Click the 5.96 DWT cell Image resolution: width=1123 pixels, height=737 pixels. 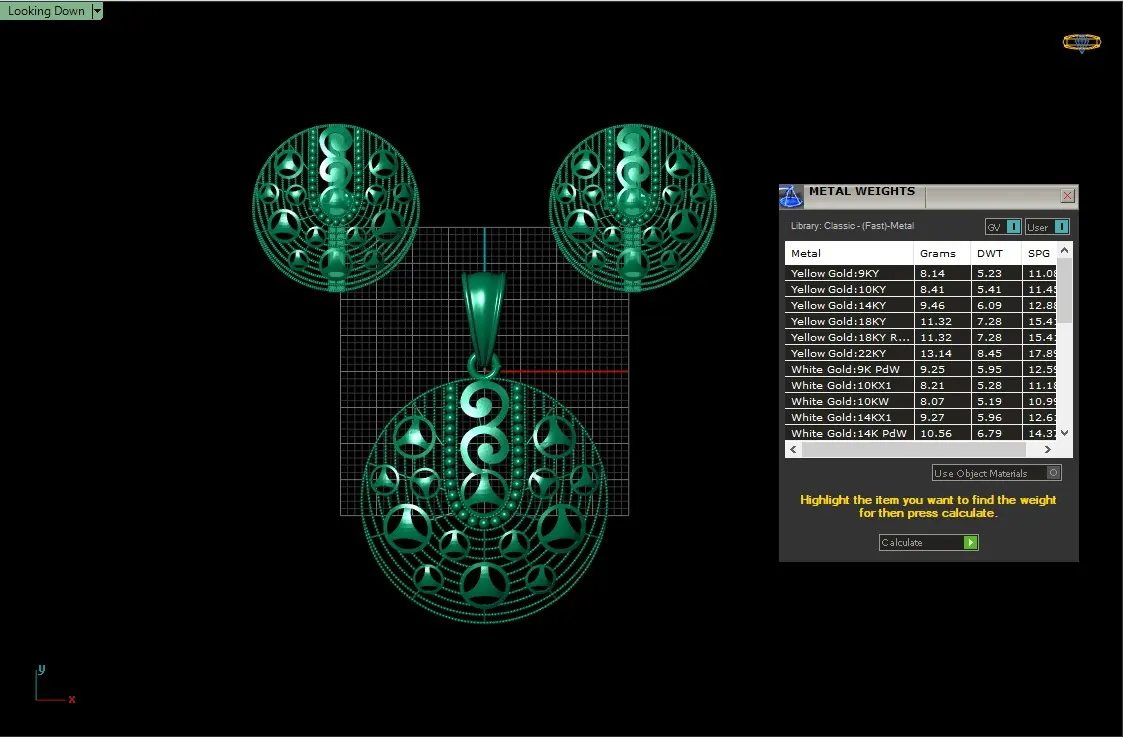996,417
